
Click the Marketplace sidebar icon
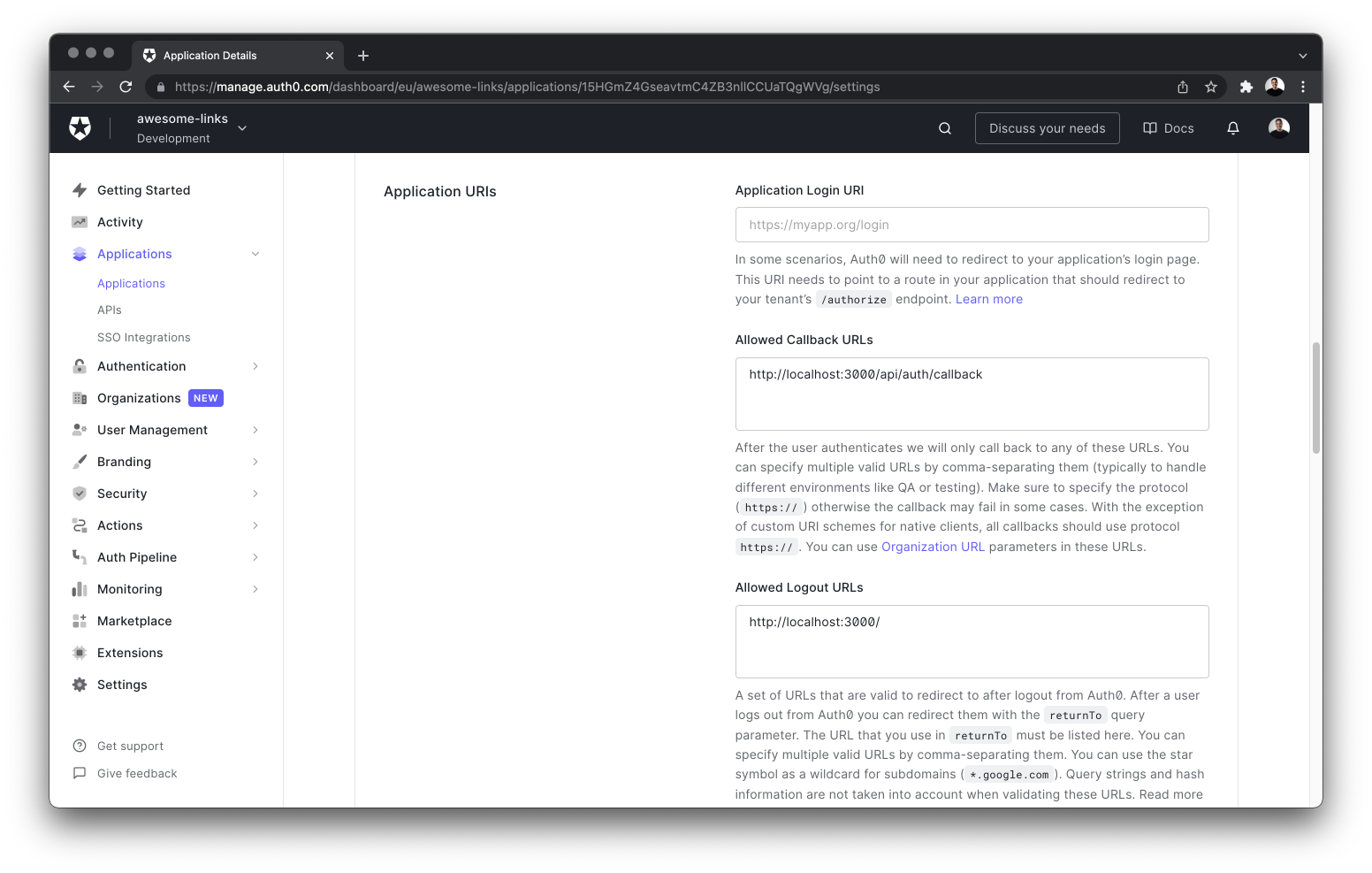point(80,620)
